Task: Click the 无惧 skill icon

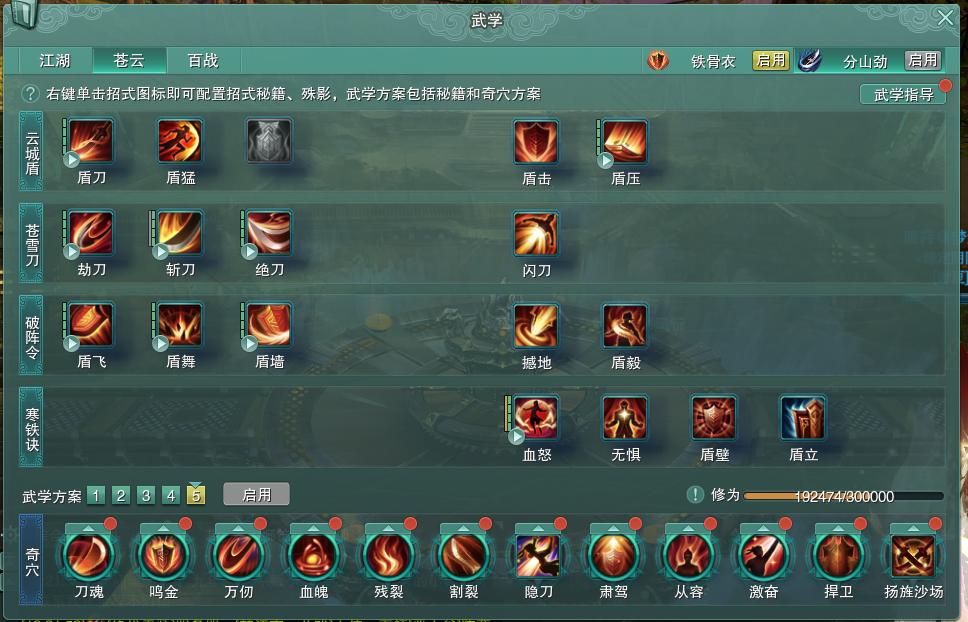Action: pos(625,418)
